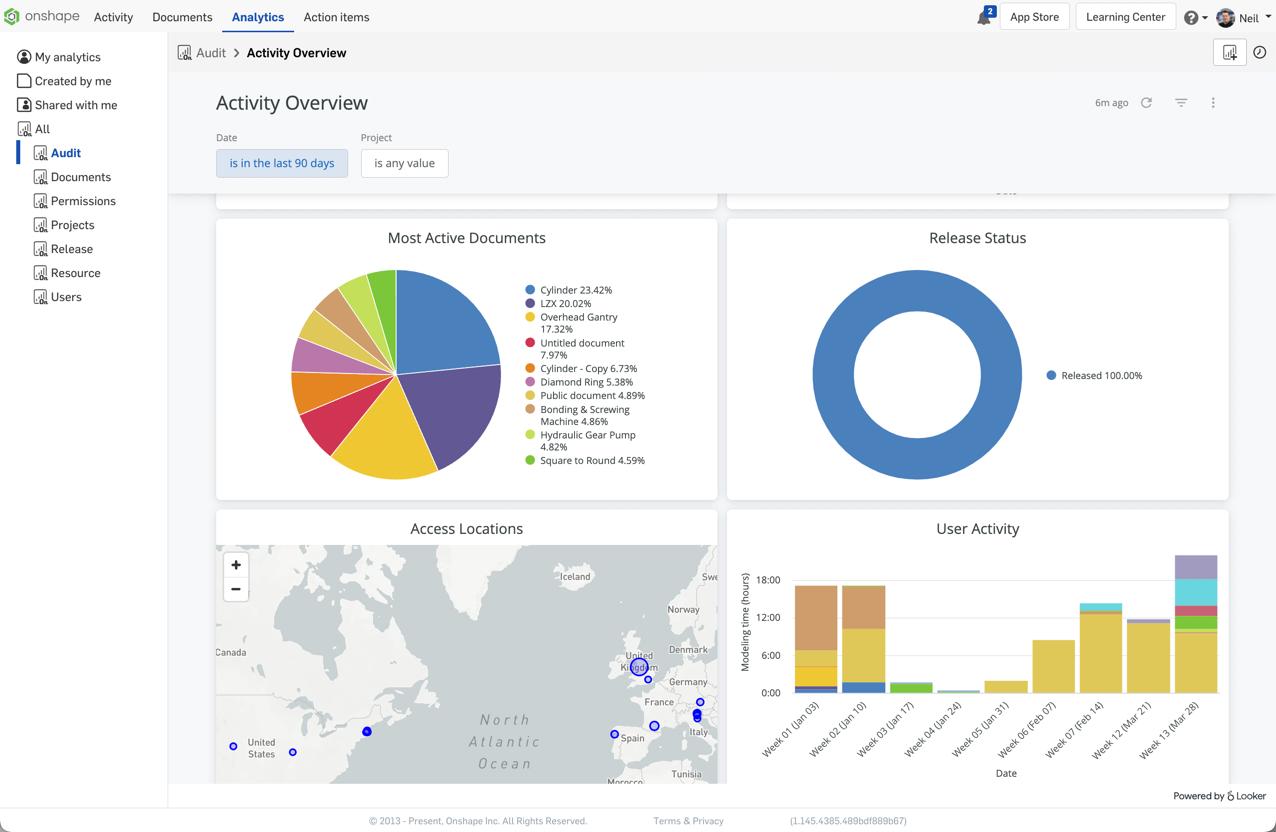Zoom in on the Access Locations map
The height and width of the screenshot is (832, 1276).
click(236, 565)
